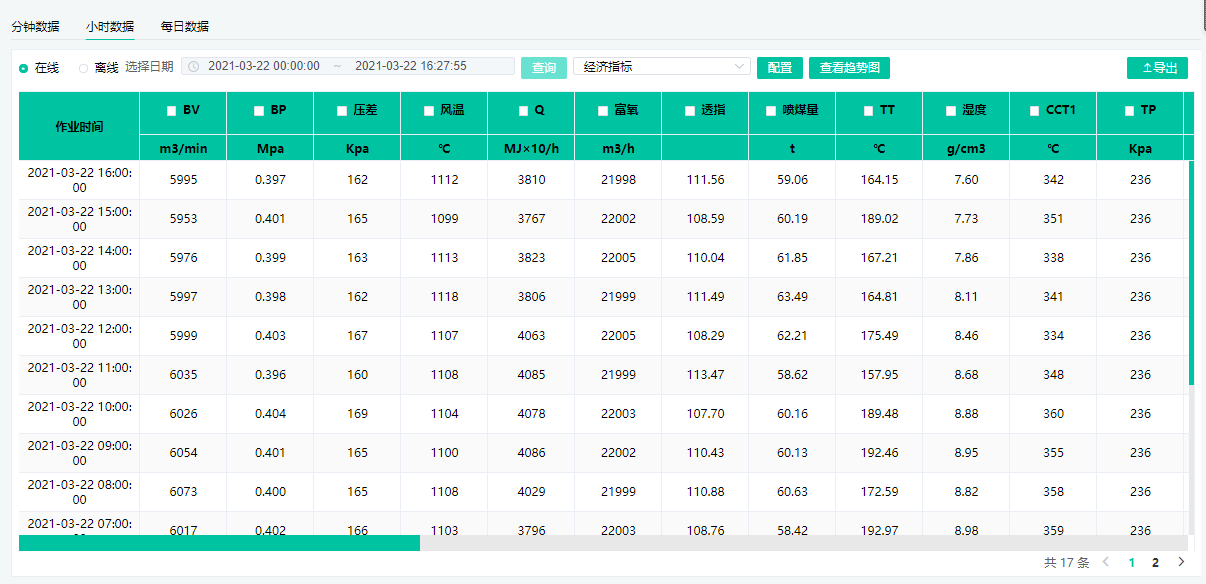The height and width of the screenshot is (584, 1206).
Task: Click row time 2021-03-22 11:00:00
Action: point(79,375)
